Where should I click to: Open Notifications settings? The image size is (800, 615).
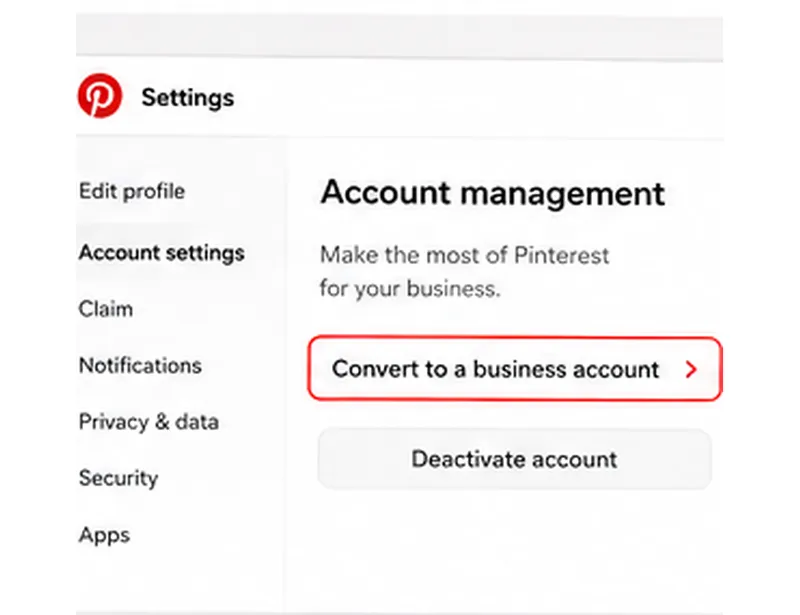coord(140,365)
